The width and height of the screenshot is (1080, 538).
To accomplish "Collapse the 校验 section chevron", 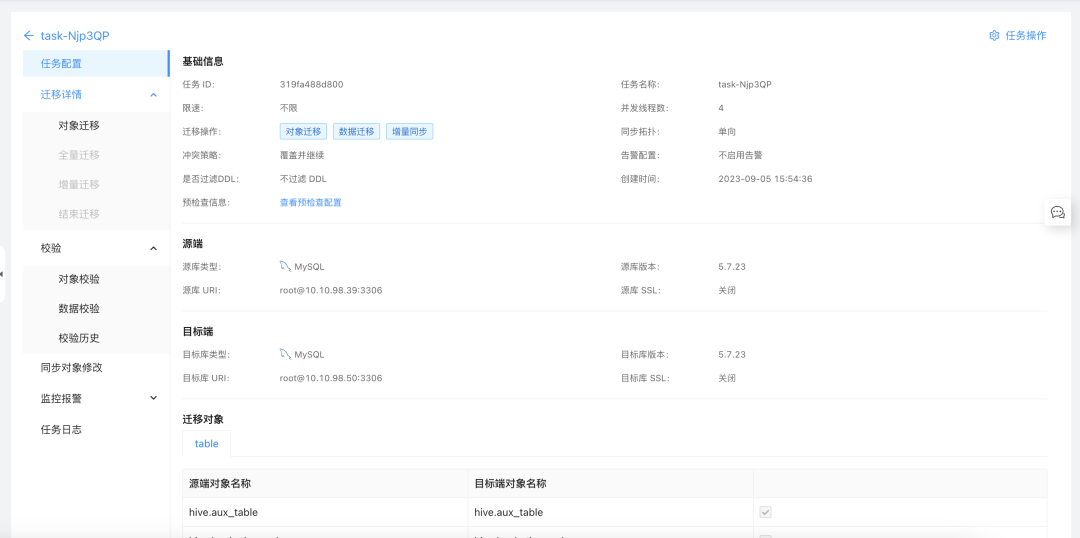I will tap(154, 248).
